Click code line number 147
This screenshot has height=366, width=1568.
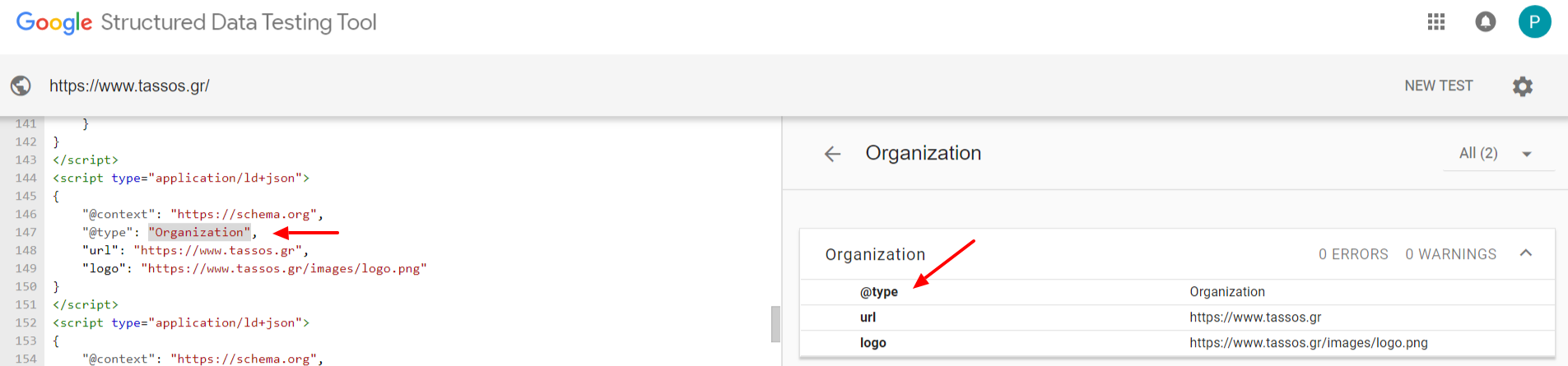(x=26, y=232)
